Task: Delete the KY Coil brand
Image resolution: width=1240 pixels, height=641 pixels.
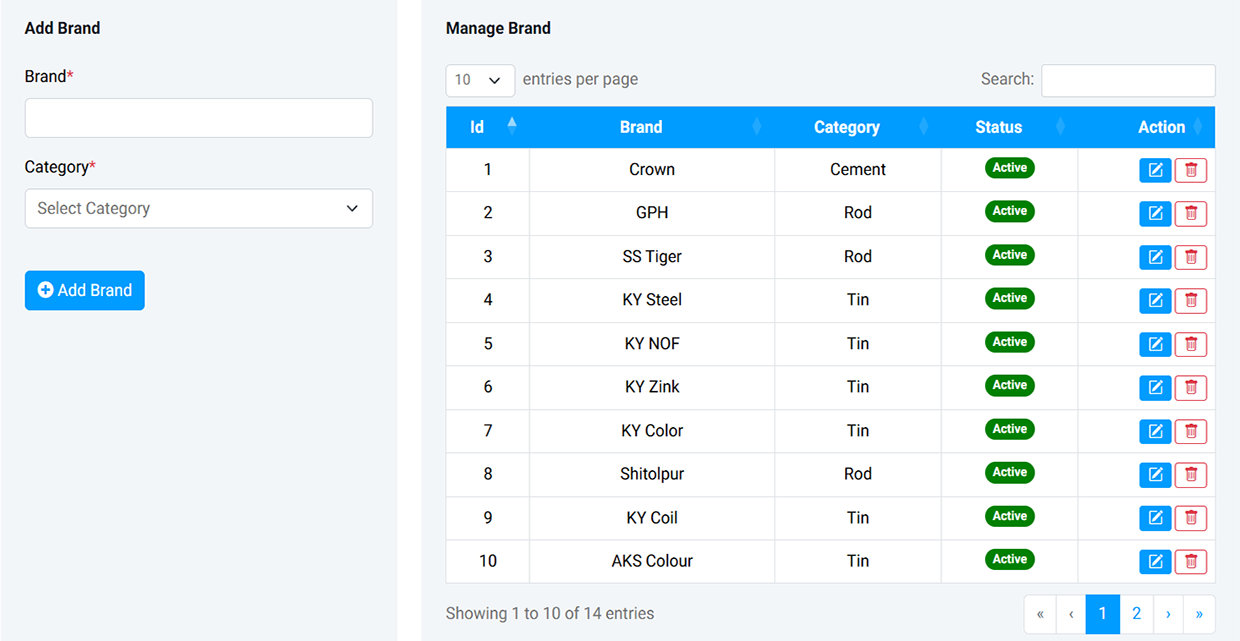Action: click(x=1190, y=518)
